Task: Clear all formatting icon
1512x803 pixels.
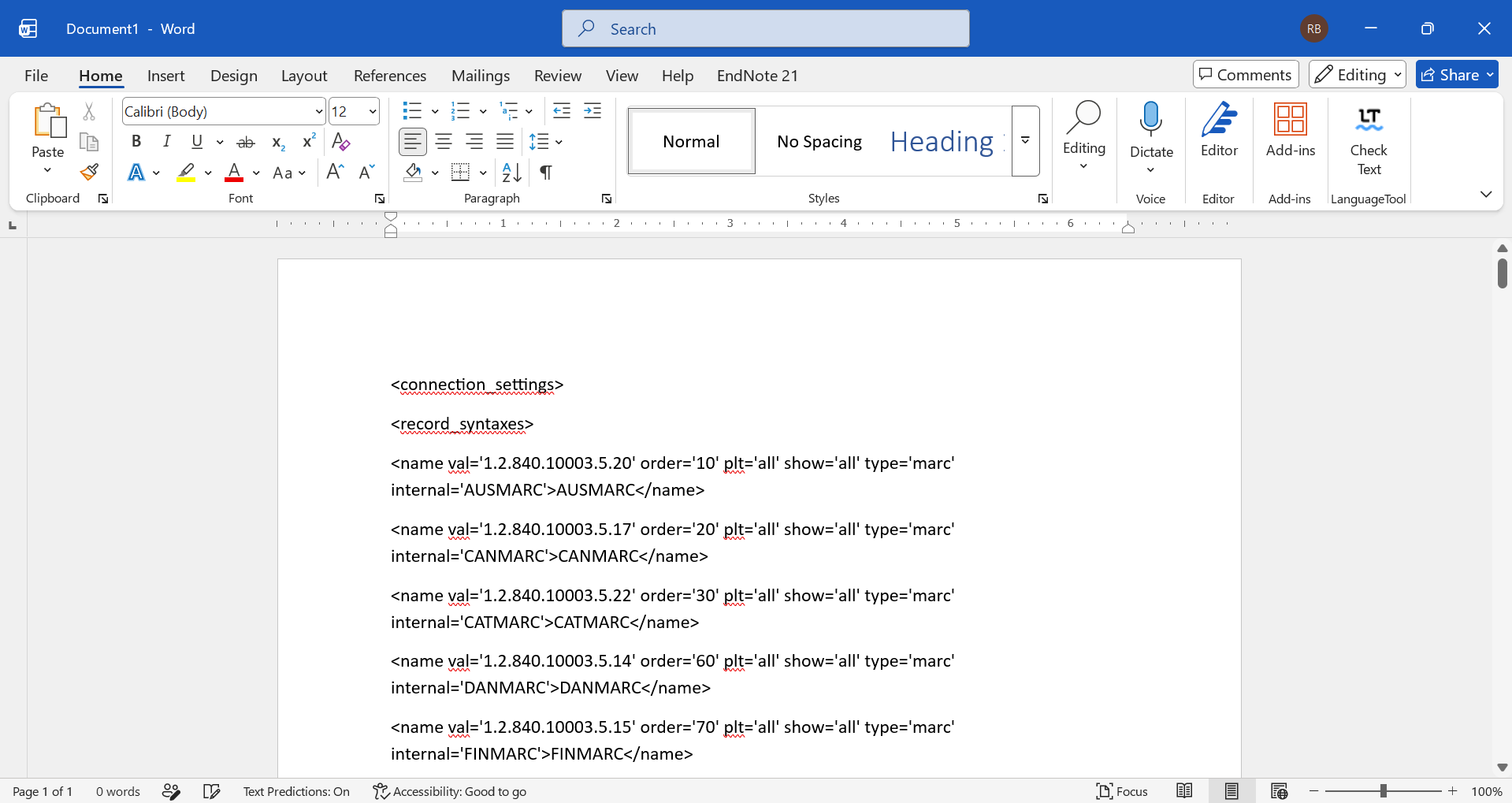Action: 340,142
